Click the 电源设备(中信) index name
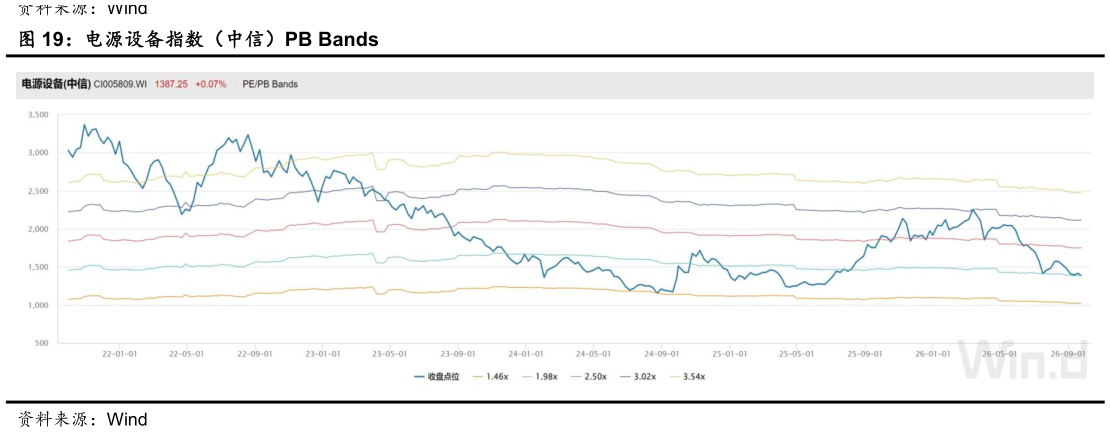The height and width of the screenshot is (433, 1110). tap(57, 84)
